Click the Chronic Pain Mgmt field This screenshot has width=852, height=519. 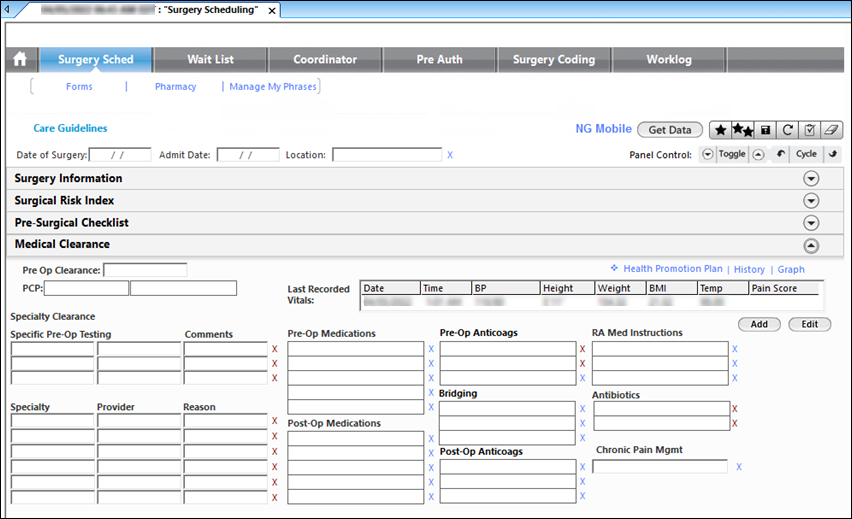(660, 466)
